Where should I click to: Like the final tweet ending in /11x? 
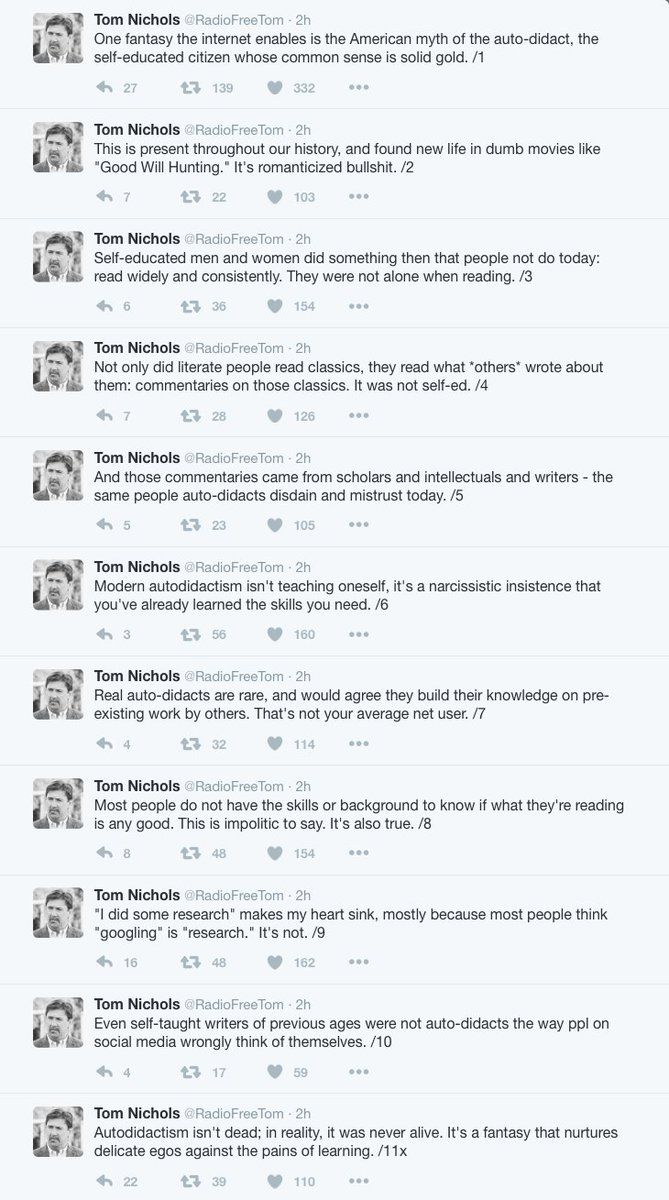pos(275,1181)
